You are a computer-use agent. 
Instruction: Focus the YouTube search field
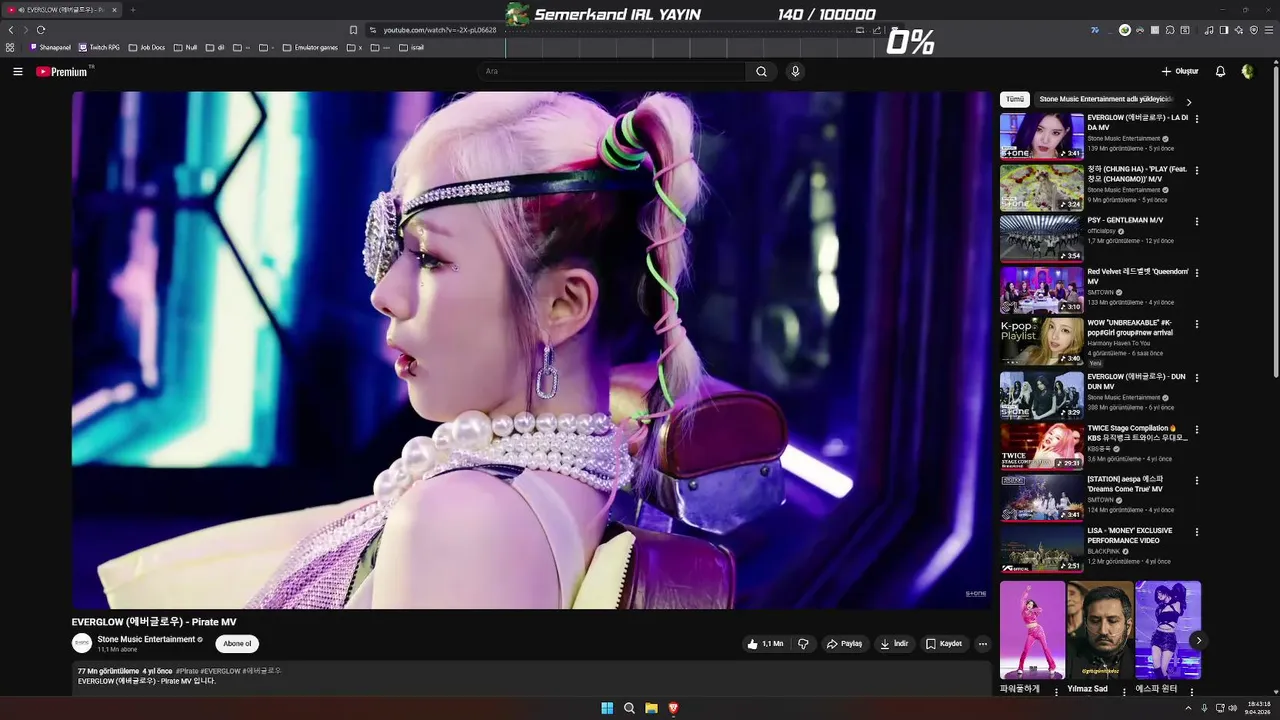point(611,71)
